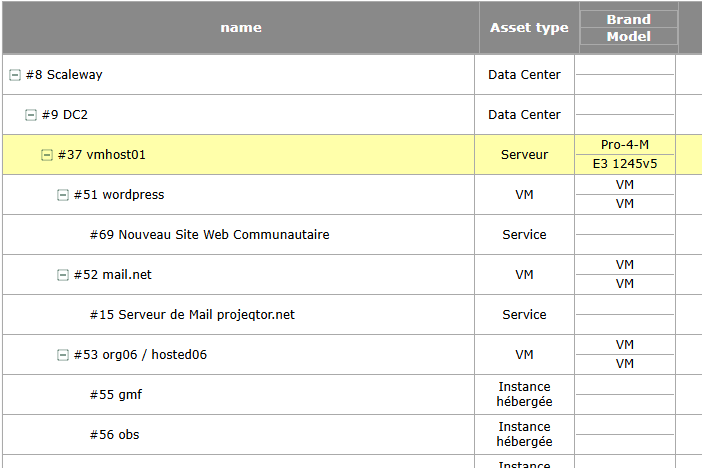Collapse the #9 DC2 node
This screenshot has height=468, width=702.
[x=31, y=115]
